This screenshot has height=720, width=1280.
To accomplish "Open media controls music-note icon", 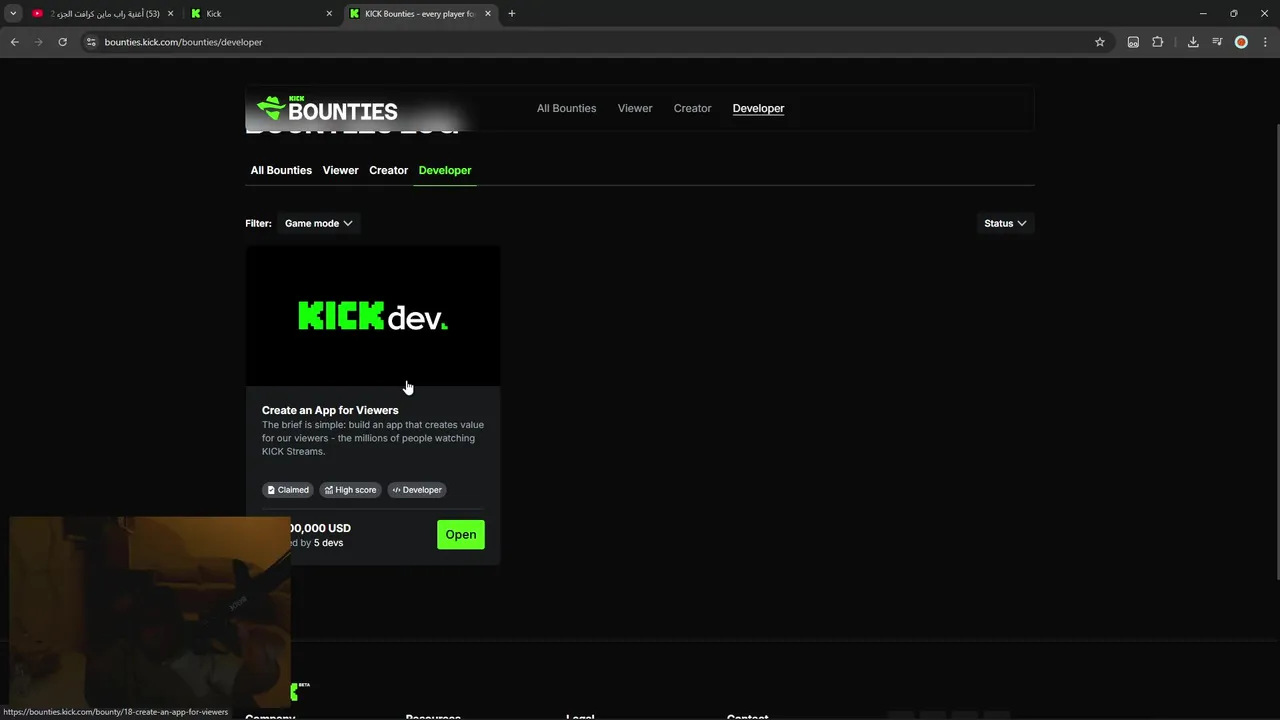I will (1217, 42).
